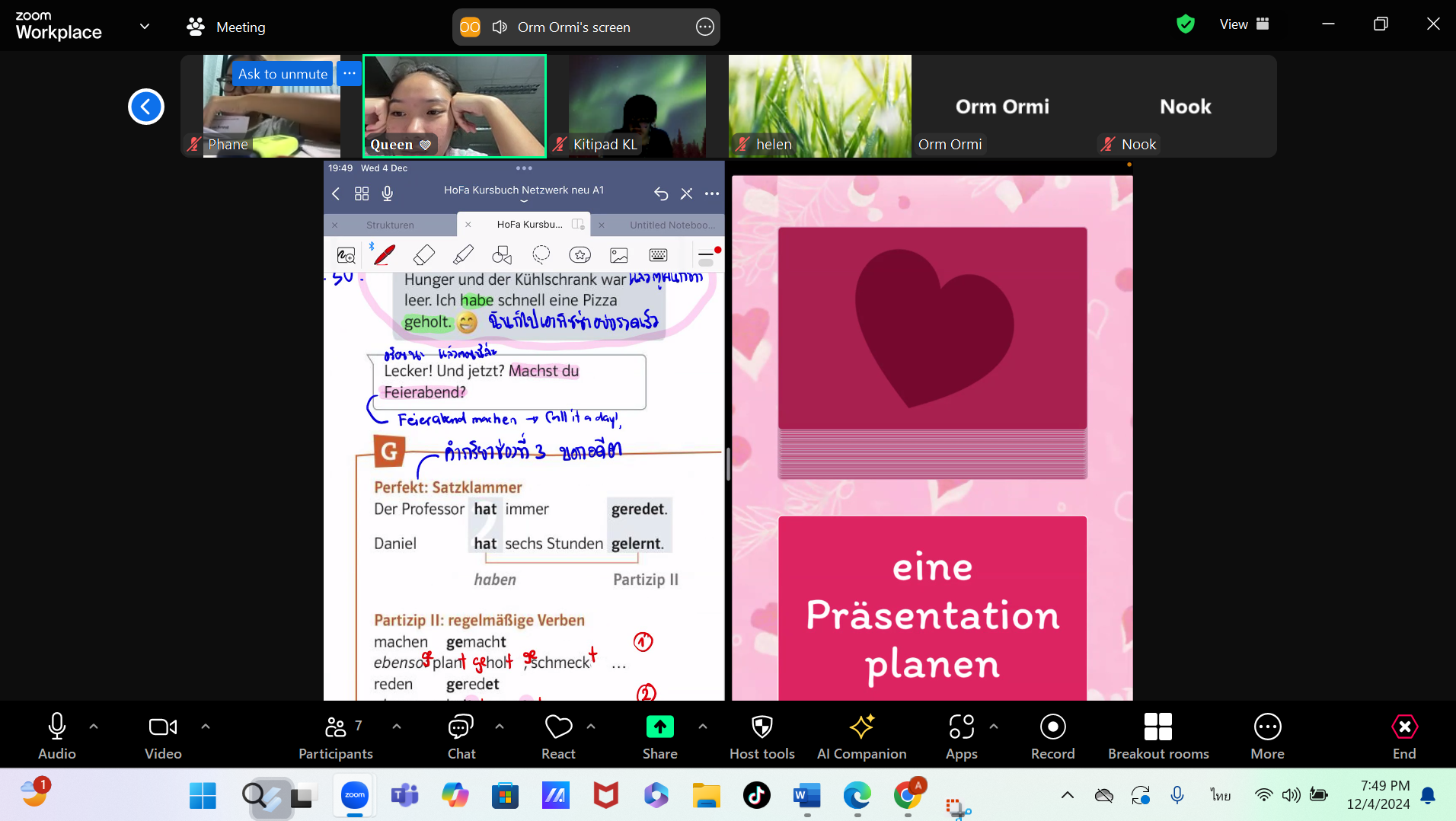Open AI Companion

(x=861, y=736)
